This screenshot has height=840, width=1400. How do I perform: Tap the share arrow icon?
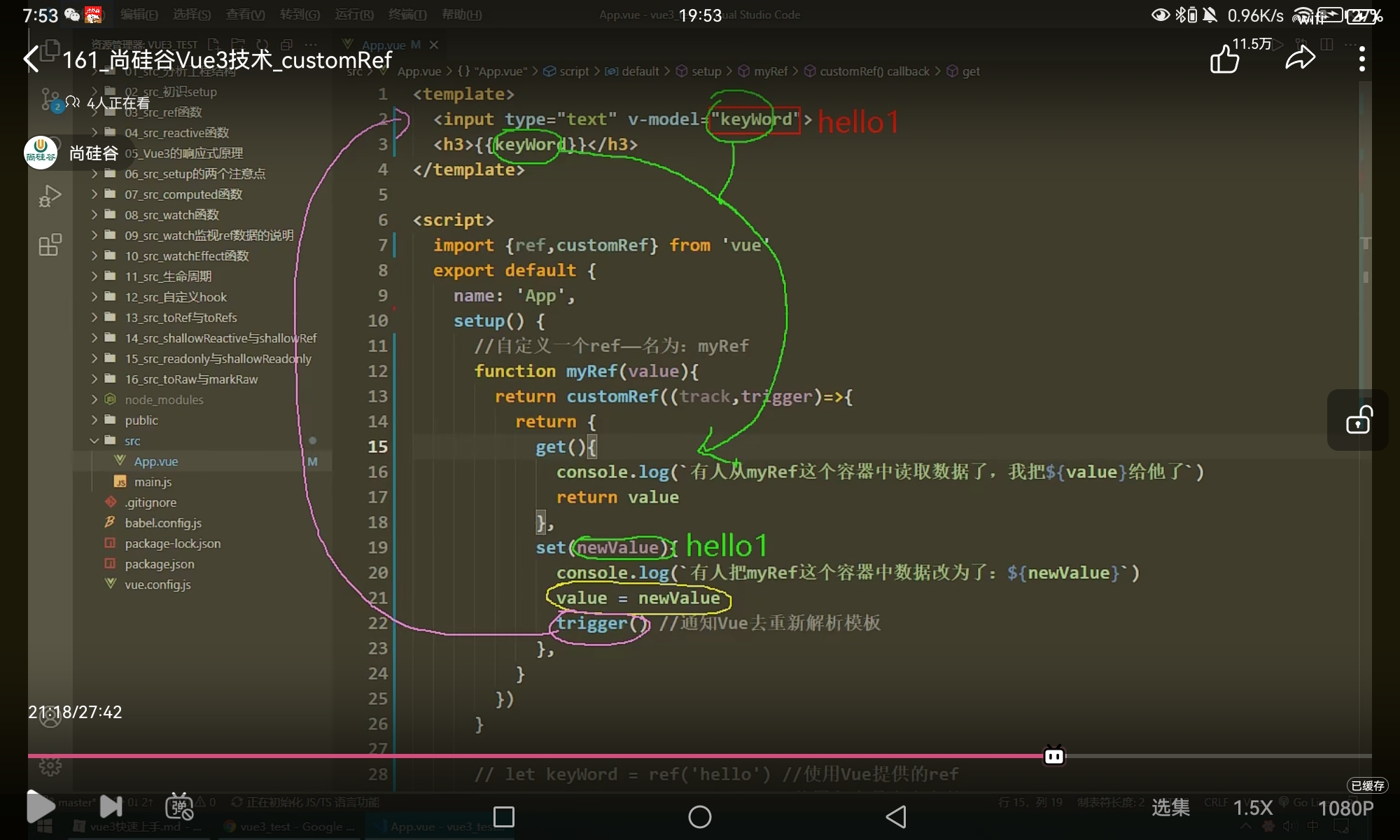tap(1300, 59)
